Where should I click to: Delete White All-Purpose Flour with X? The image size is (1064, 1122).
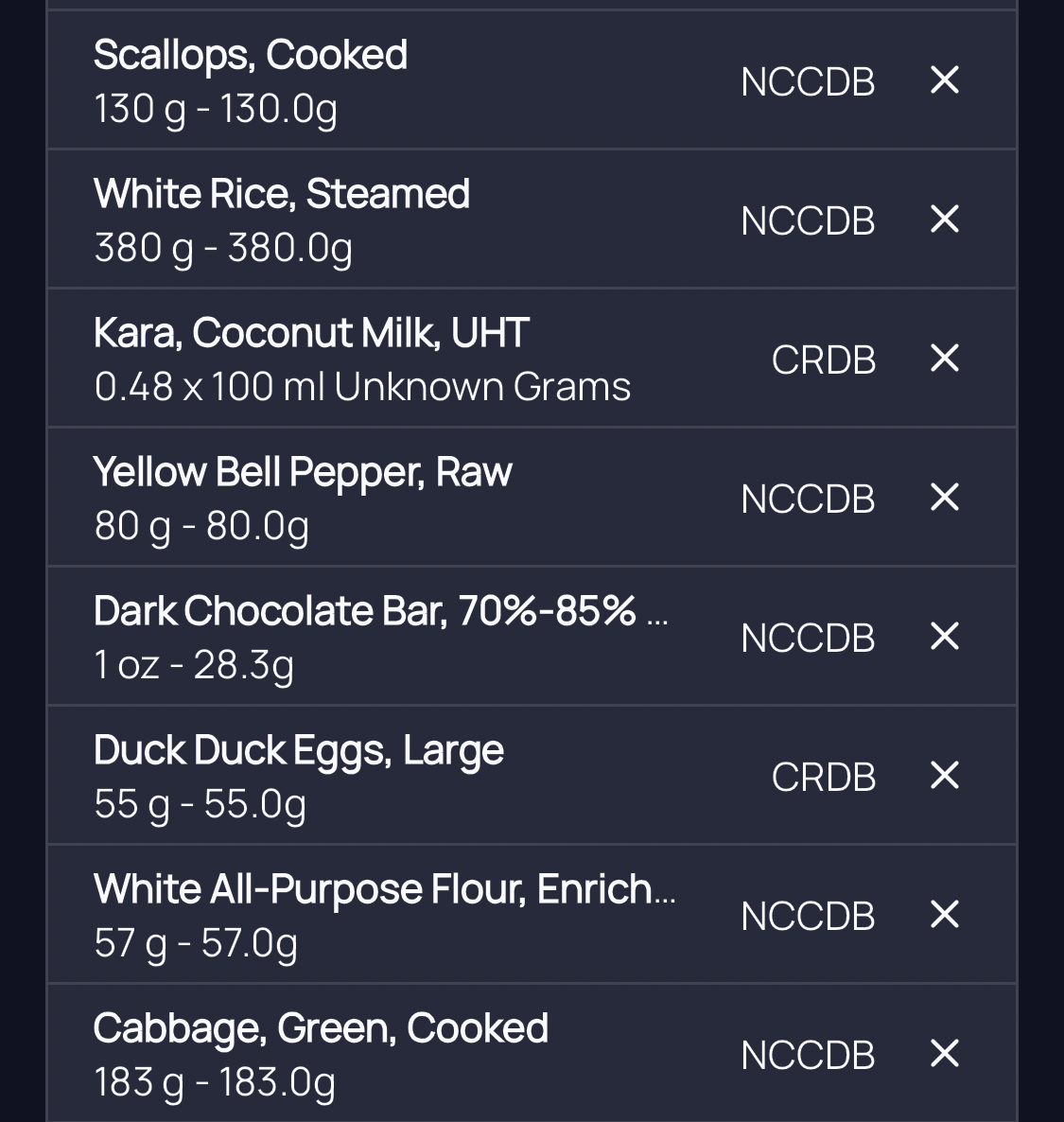pyautogui.click(x=945, y=914)
